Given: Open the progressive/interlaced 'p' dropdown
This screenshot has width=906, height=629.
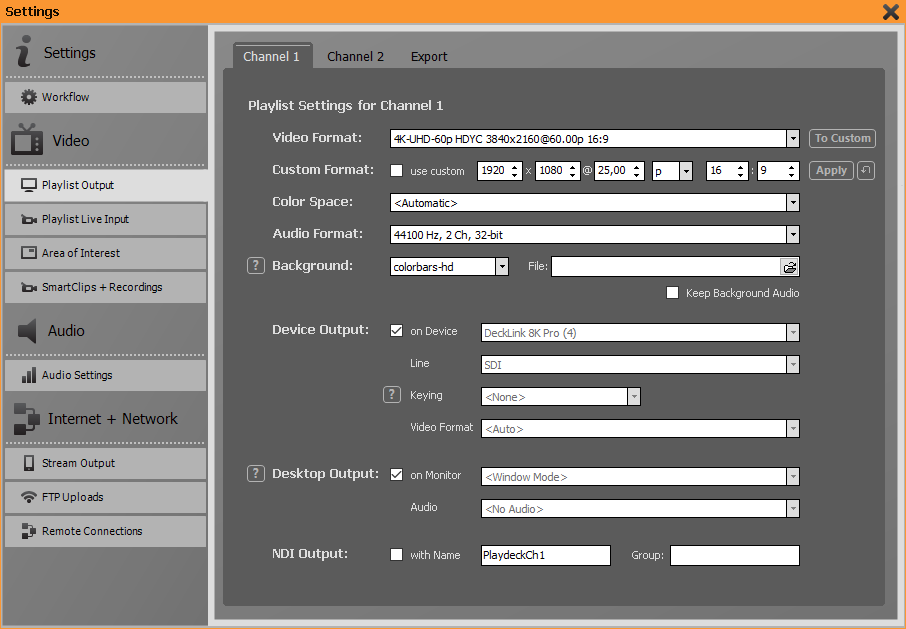Looking at the screenshot, I should (686, 171).
